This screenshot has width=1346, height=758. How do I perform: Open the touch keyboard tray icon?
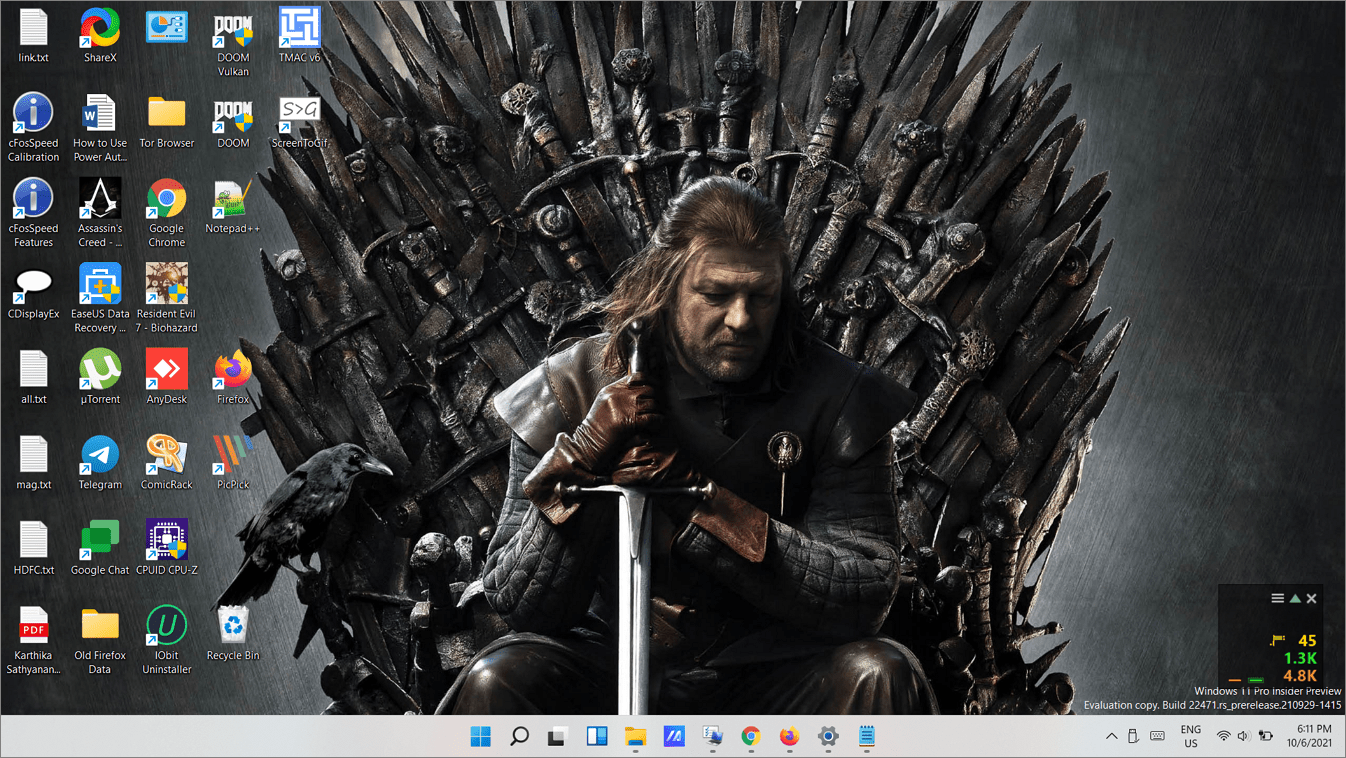1157,737
